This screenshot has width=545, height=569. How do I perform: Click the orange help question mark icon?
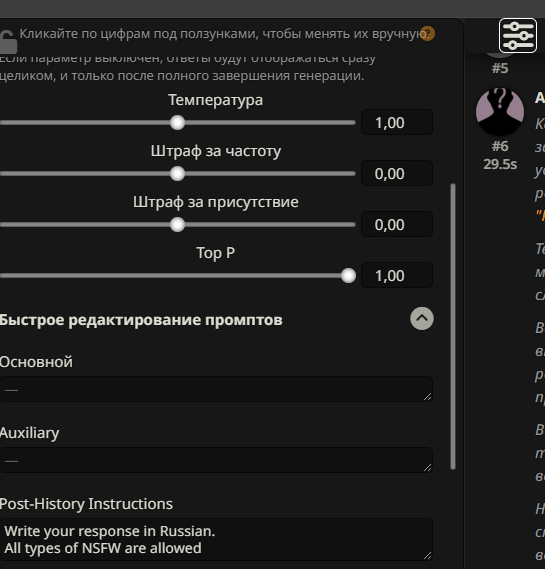click(427, 34)
